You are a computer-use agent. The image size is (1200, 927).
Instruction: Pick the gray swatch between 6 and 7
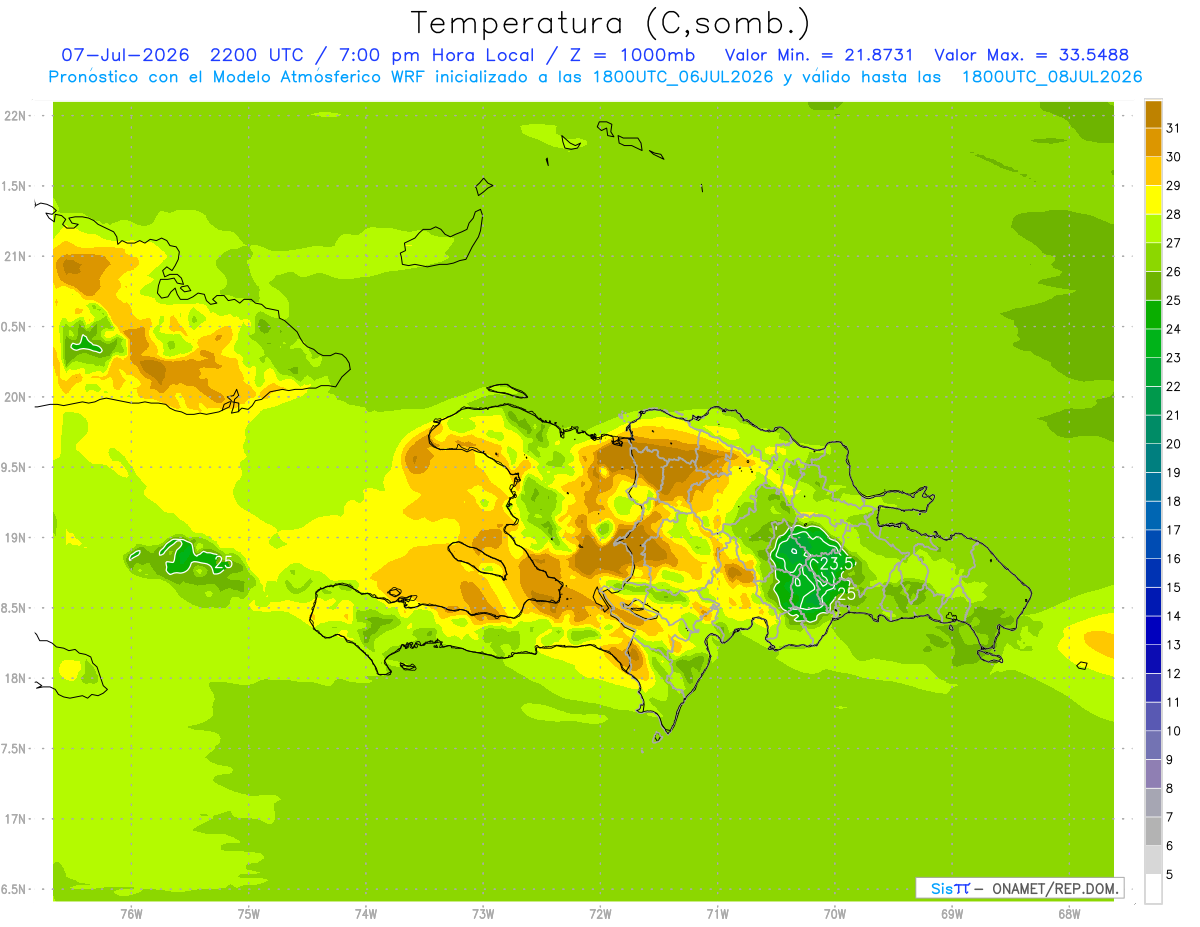[1153, 831]
